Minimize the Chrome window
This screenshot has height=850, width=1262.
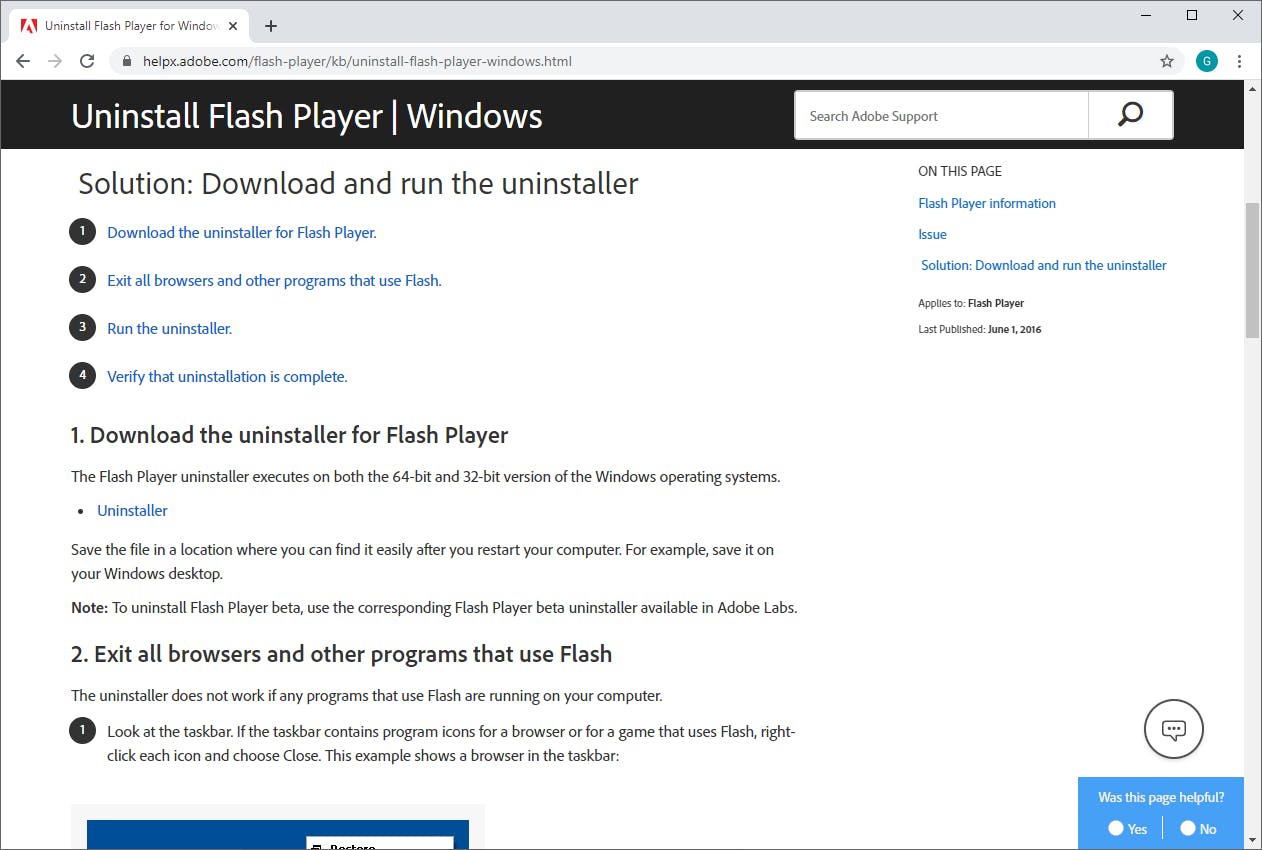(1147, 15)
